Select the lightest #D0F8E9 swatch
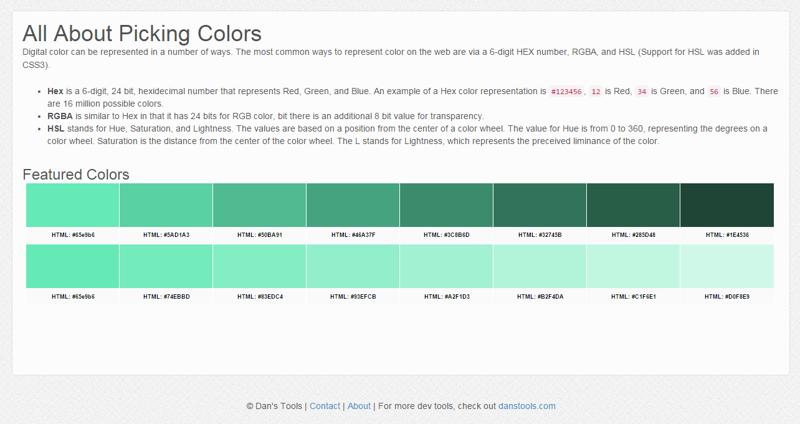Screen dimensions: 800x424 coord(727,266)
